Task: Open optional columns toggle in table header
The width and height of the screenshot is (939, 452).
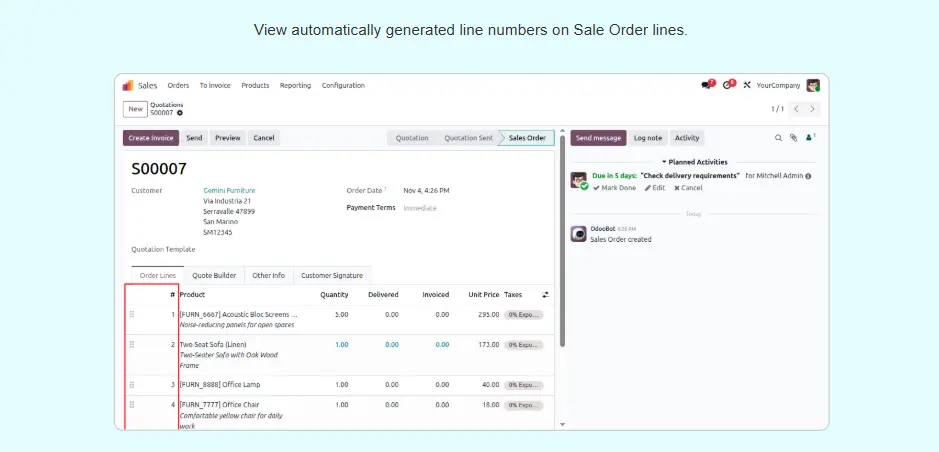Action: coord(545,295)
